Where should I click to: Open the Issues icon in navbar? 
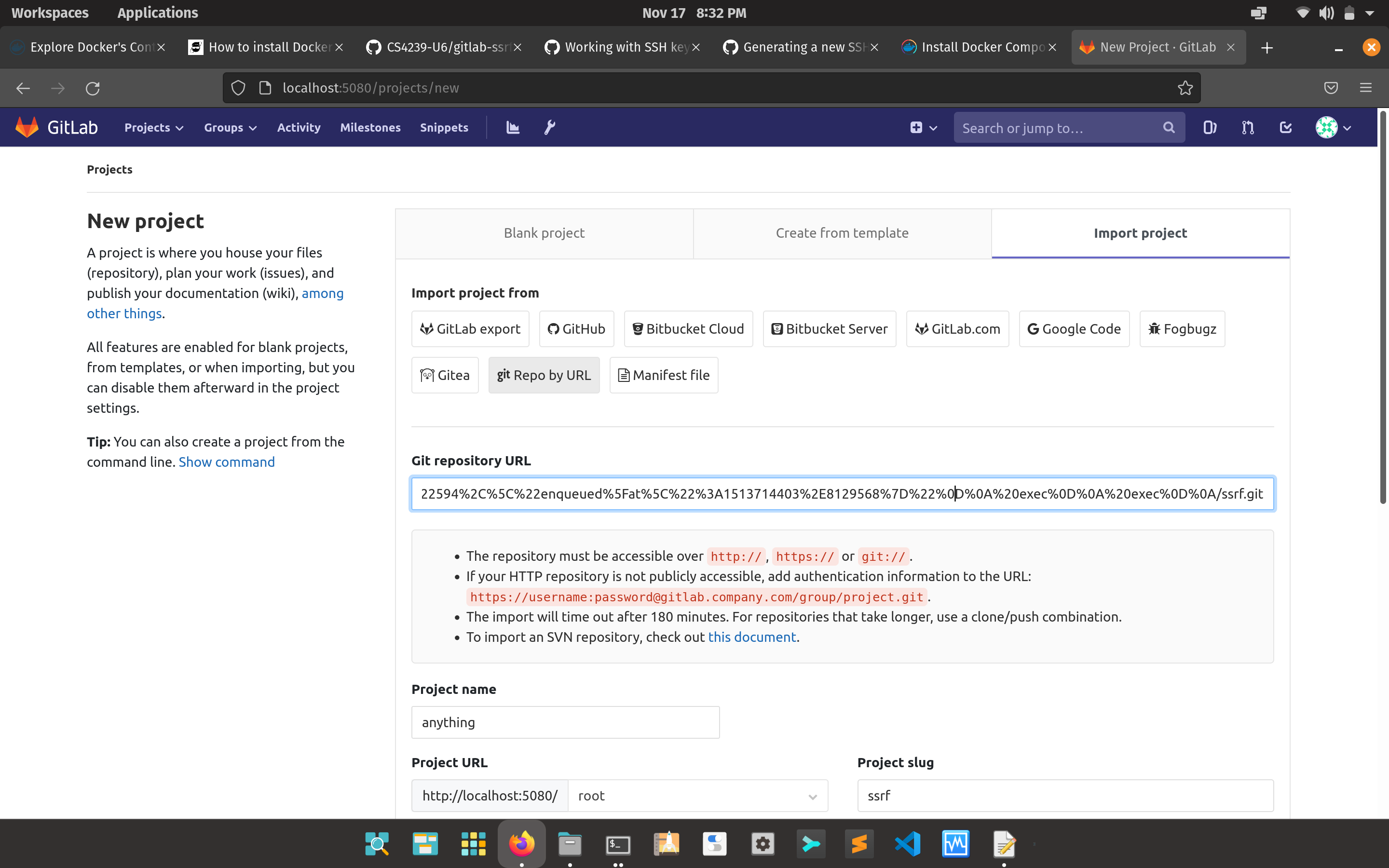pos(1210,127)
